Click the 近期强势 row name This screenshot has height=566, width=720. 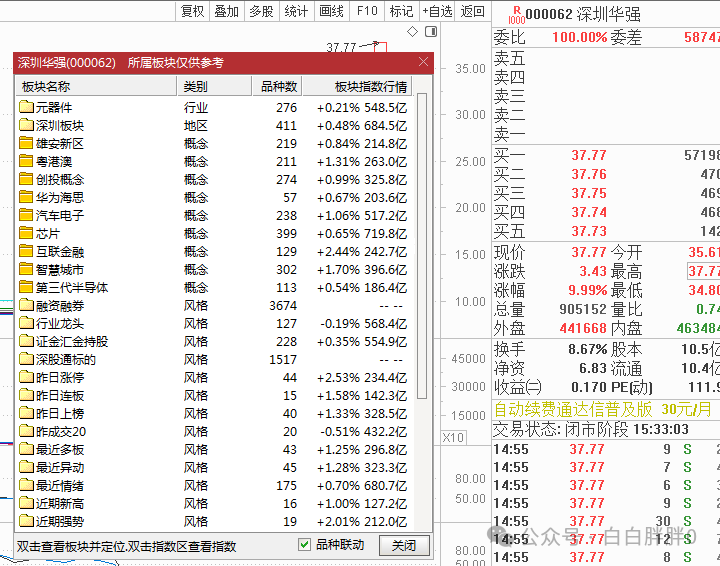coord(60,521)
